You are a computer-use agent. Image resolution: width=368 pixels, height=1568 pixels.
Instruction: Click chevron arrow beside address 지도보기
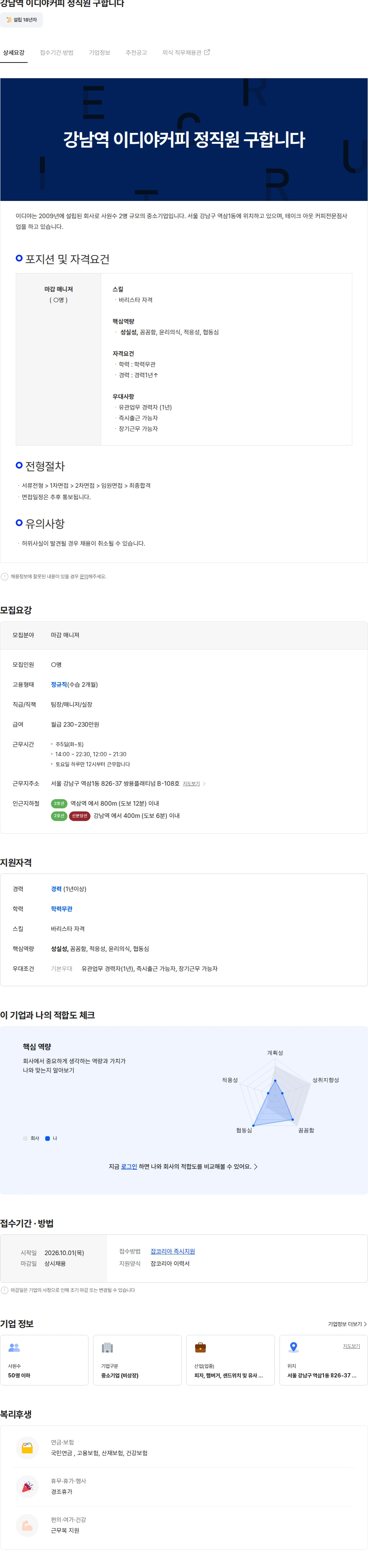204,783
